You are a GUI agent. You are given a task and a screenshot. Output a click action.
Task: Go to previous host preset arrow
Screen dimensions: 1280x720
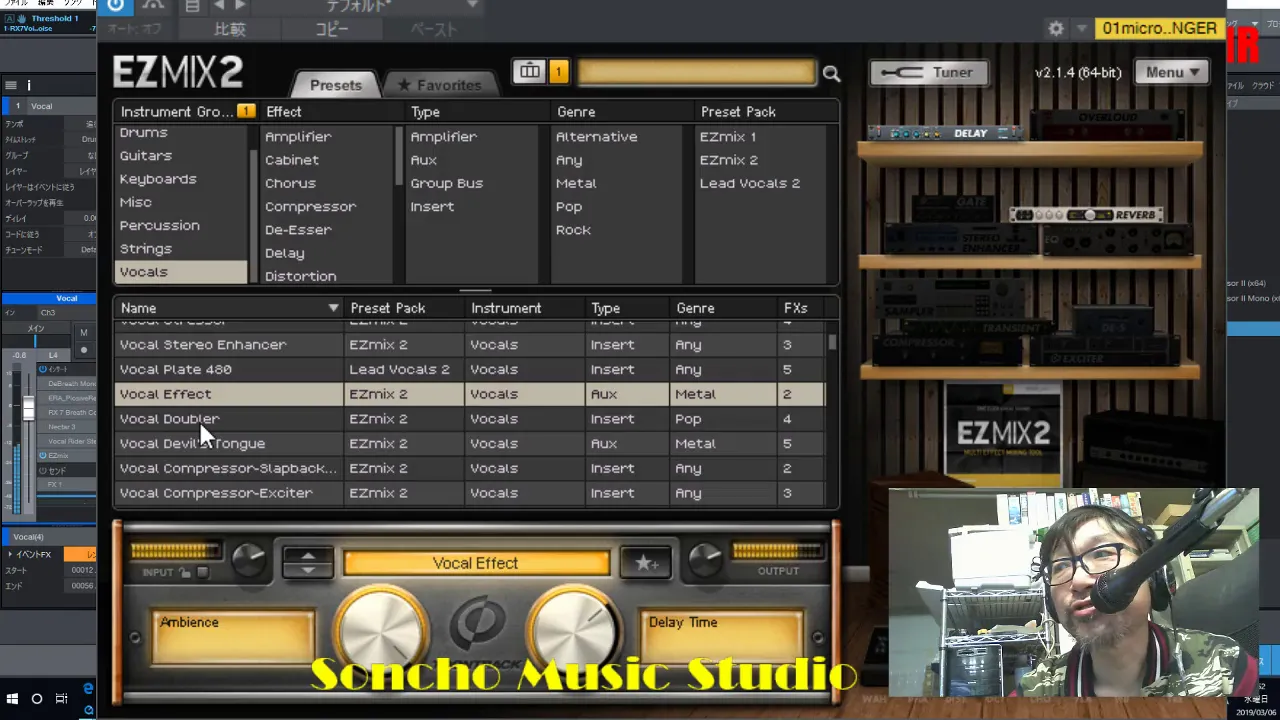[219, 5]
